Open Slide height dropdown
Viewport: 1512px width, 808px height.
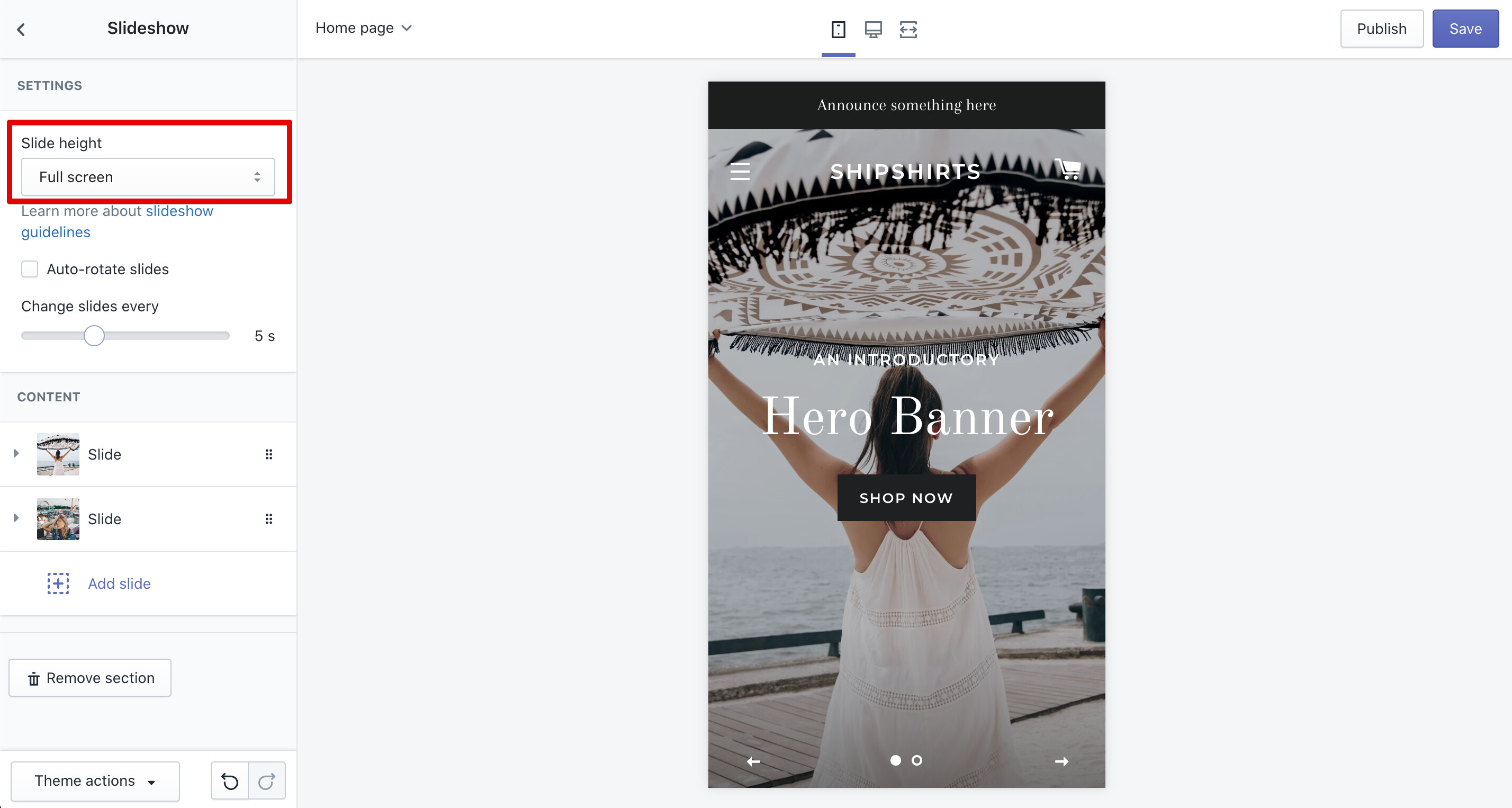pos(148,177)
